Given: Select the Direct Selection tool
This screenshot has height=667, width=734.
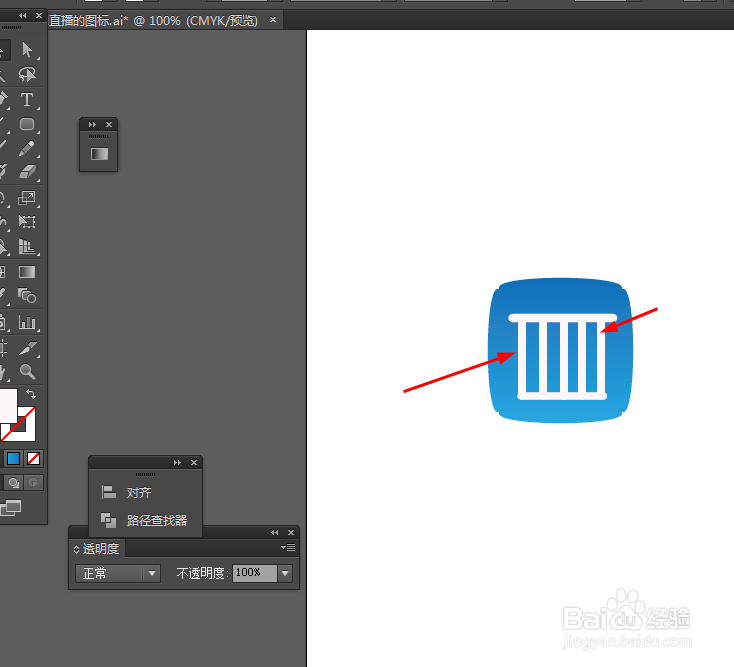Looking at the screenshot, I should coord(27,50).
